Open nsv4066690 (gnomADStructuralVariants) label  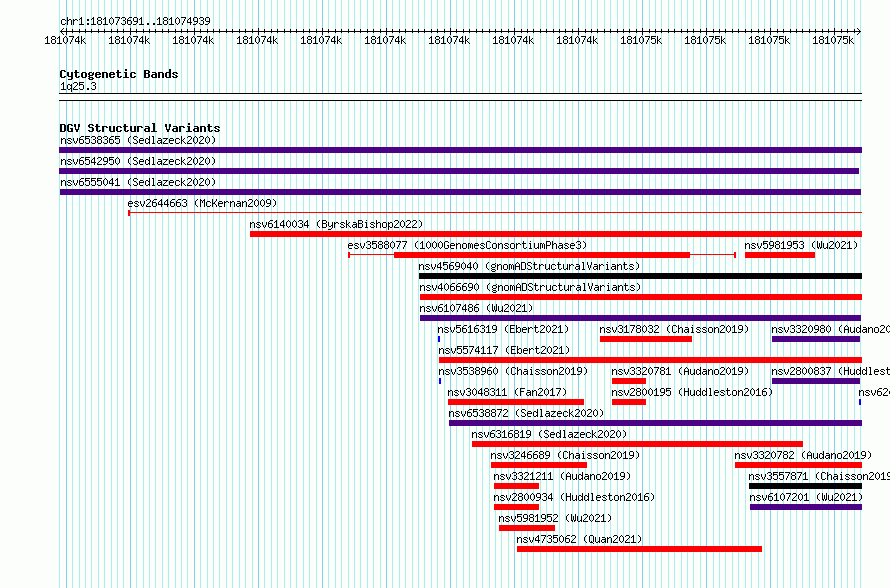[x=530, y=287]
